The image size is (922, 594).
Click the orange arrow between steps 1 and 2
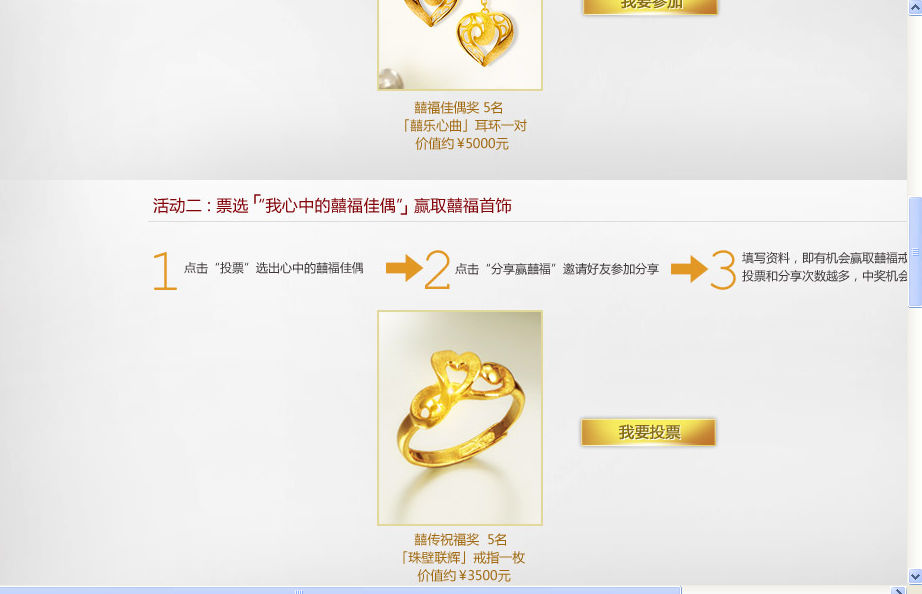point(404,268)
